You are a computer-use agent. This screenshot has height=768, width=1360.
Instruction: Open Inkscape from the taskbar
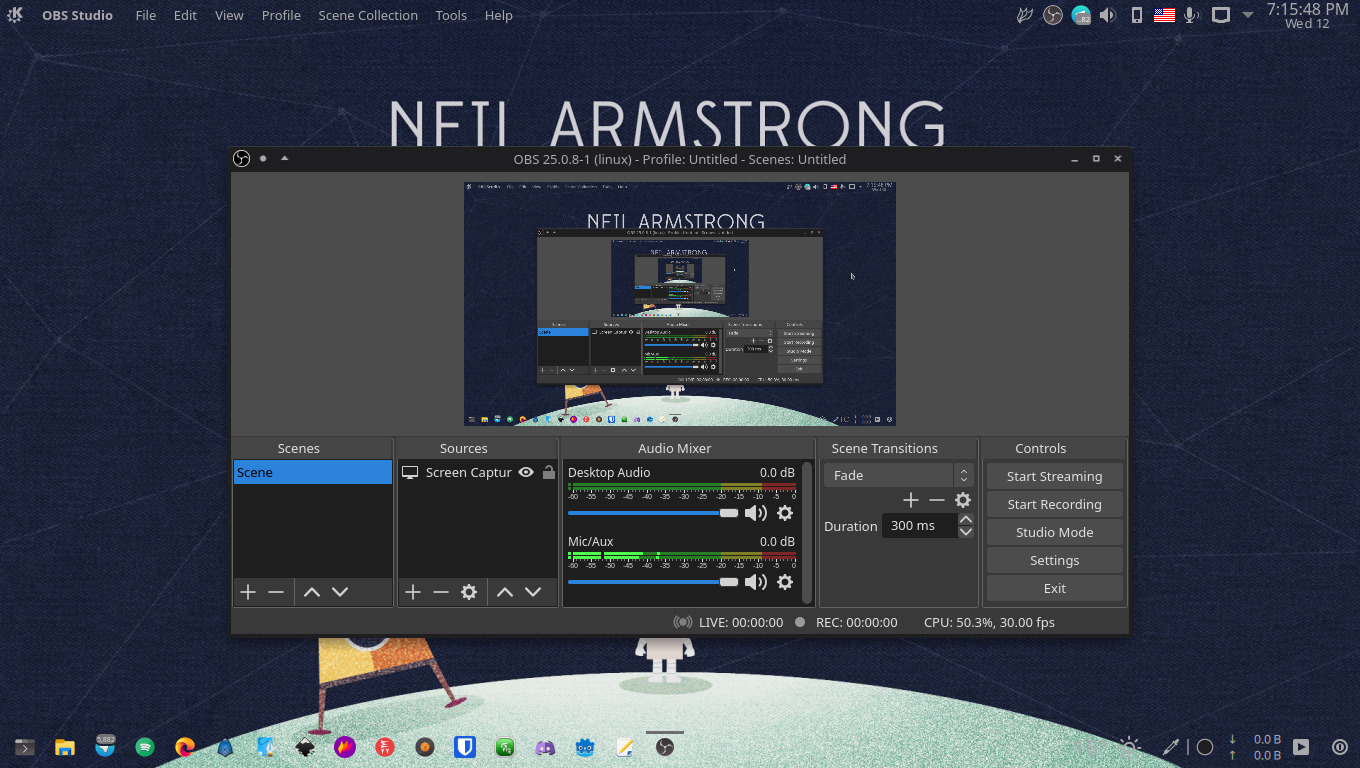tap(305, 746)
